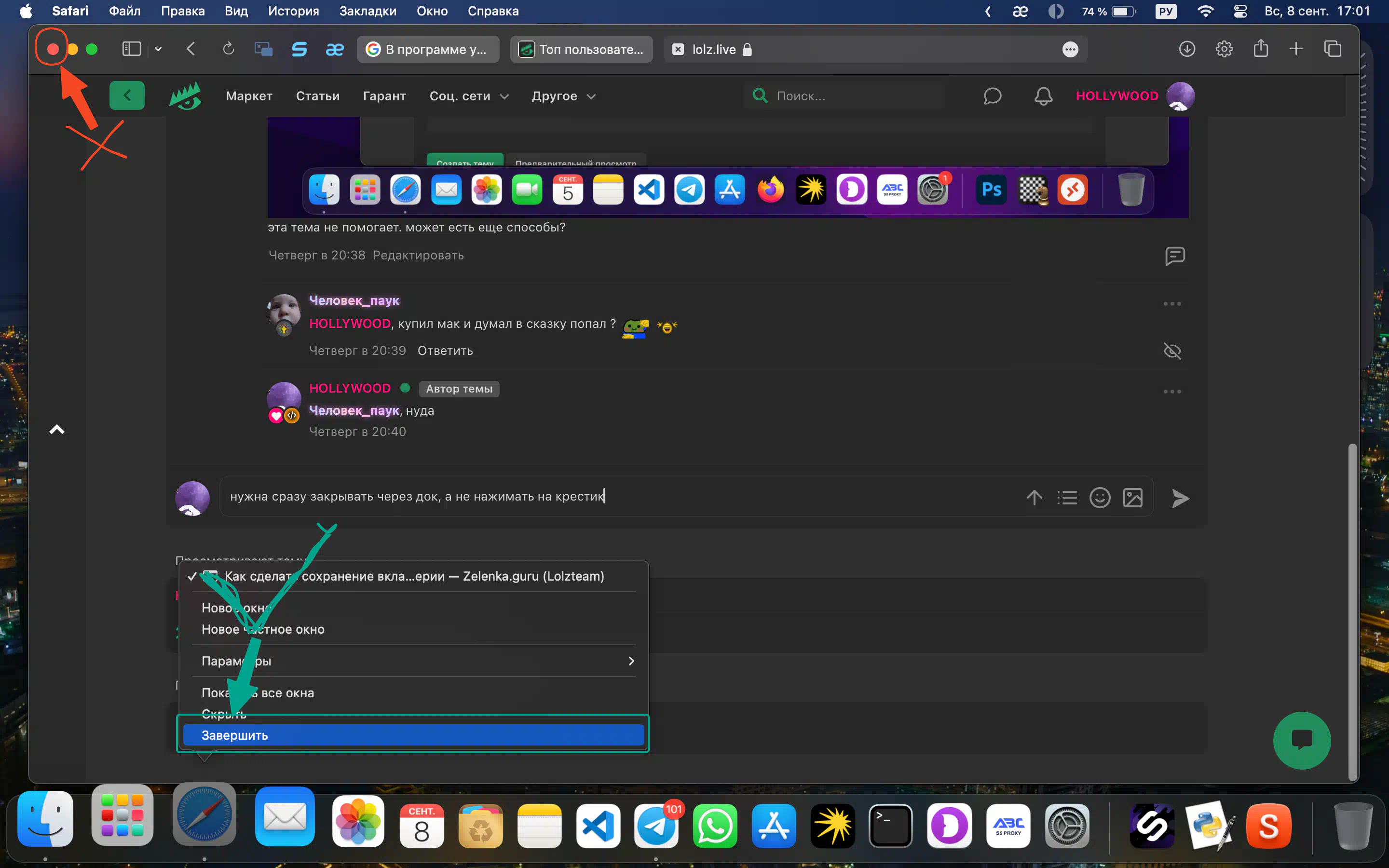Open Control Center in menu bar
The width and height of the screenshot is (1389, 868).
[x=1240, y=11]
